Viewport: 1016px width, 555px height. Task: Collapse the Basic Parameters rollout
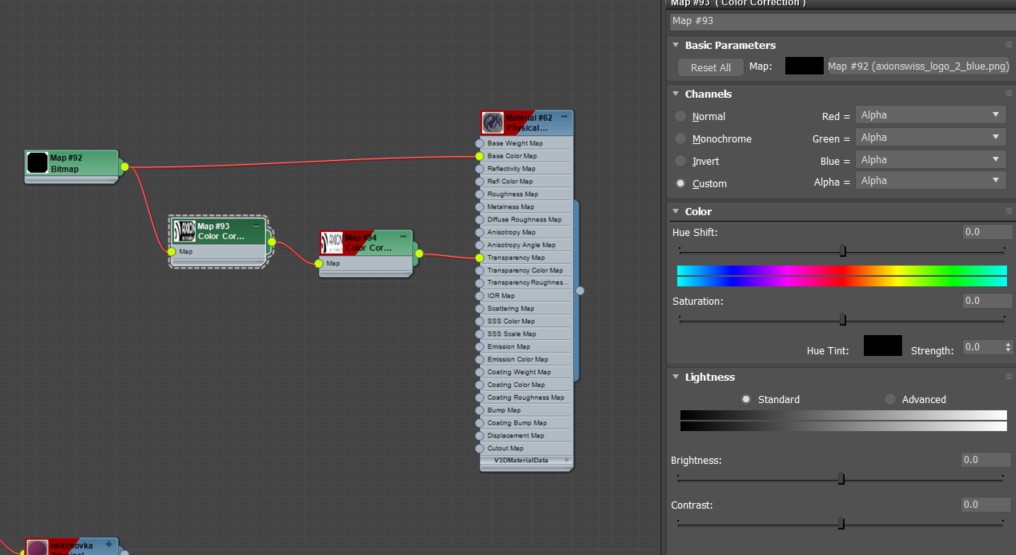coord(676,45)
